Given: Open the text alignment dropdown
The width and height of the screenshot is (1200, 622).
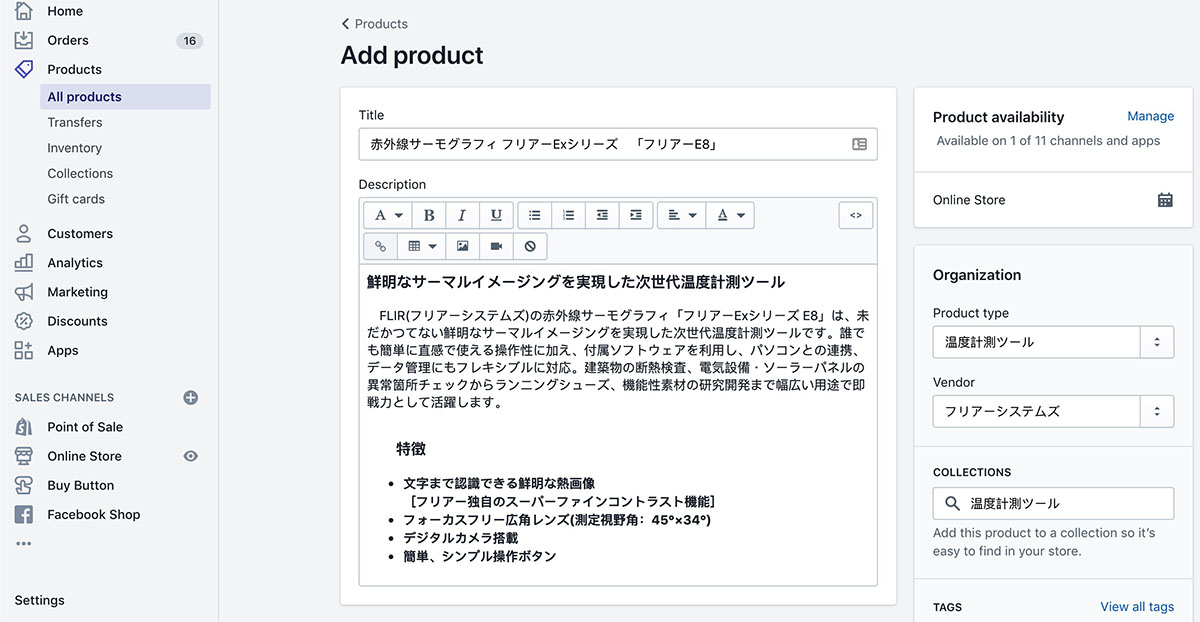Looking at the screenshot, I should (682, 215).
